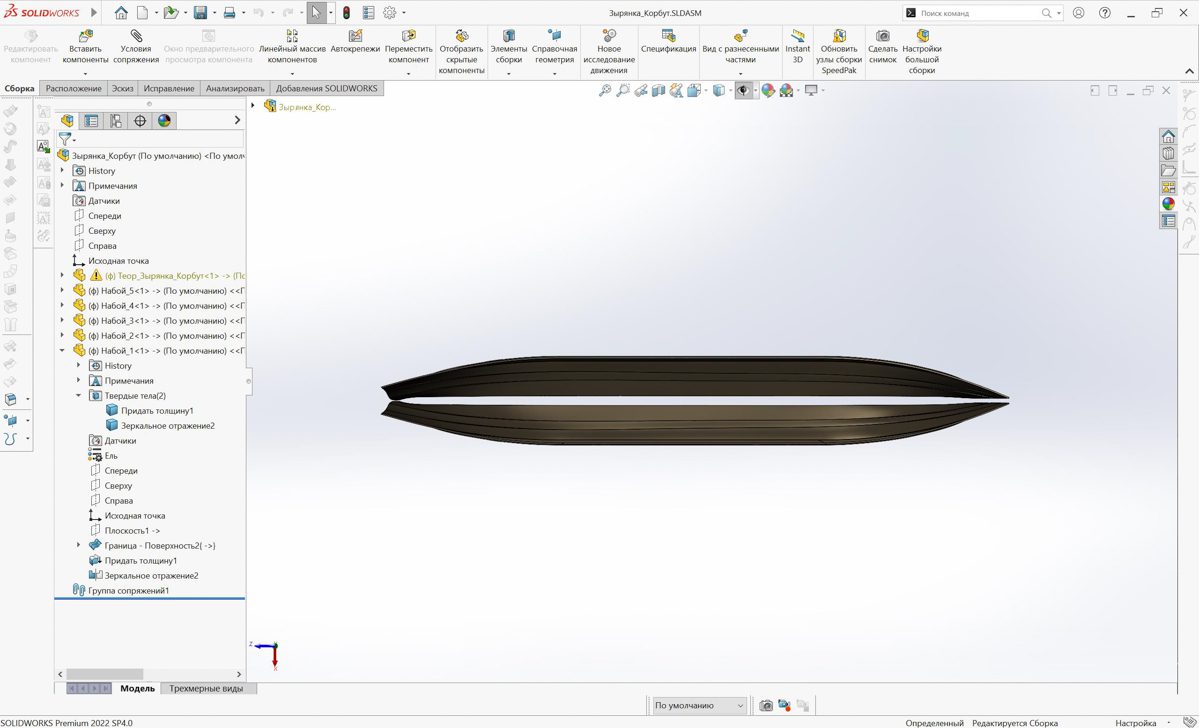
Task: Expand the Набой_5 component in the tree
Action: (62, 291)
